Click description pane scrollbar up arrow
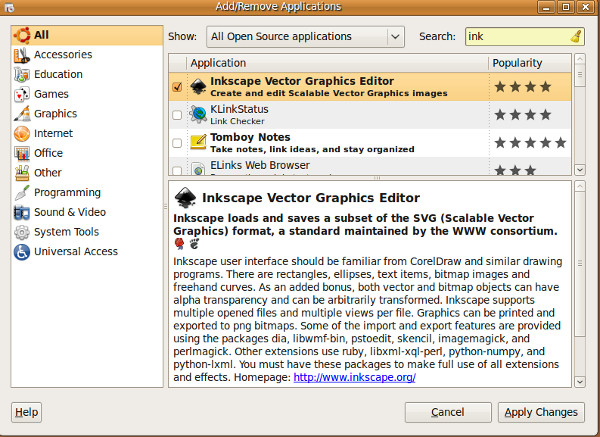 pos(580,186)
